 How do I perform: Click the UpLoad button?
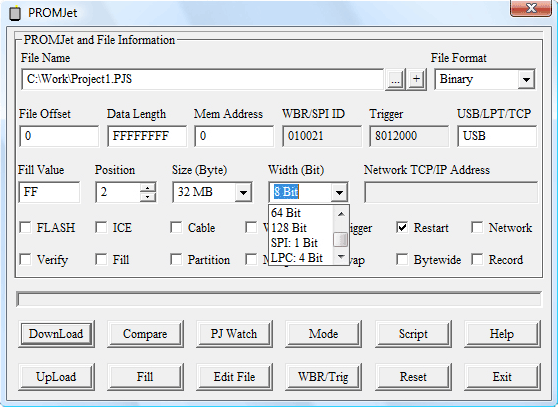pos(56,377)
